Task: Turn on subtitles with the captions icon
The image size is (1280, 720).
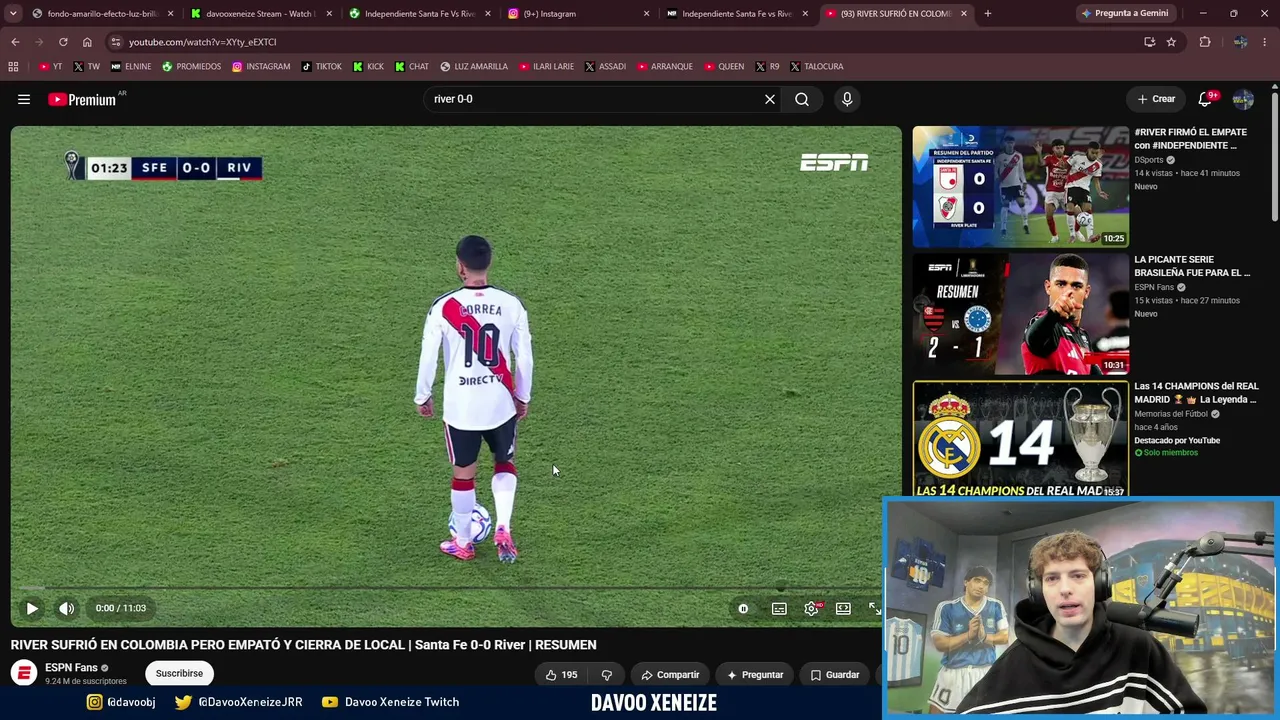Action: click(779, 608)
